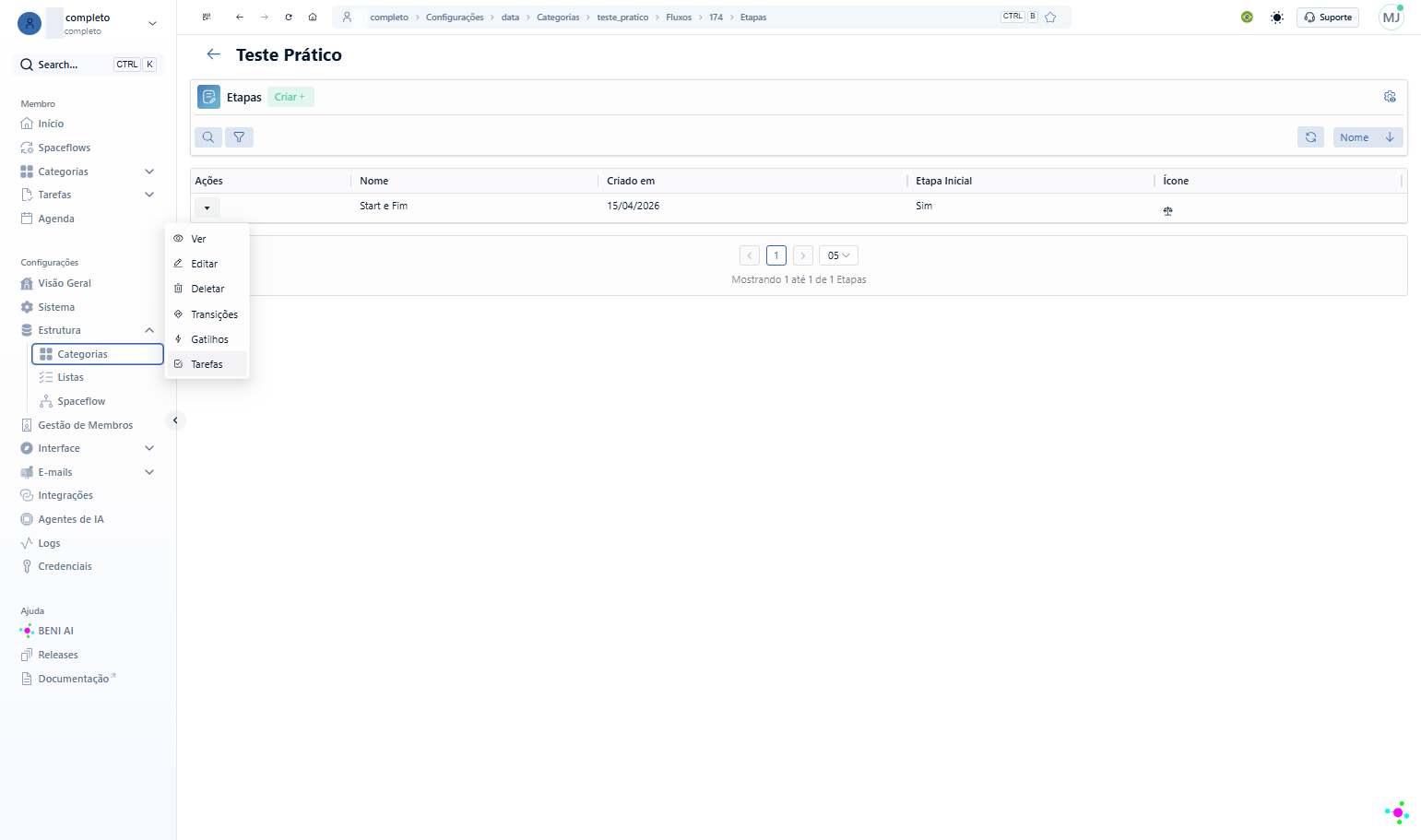The width and height of the screenshot is (1421, 840).
Task: Open Etapas table settings gear icon
Action: (x=1390, y=97)
